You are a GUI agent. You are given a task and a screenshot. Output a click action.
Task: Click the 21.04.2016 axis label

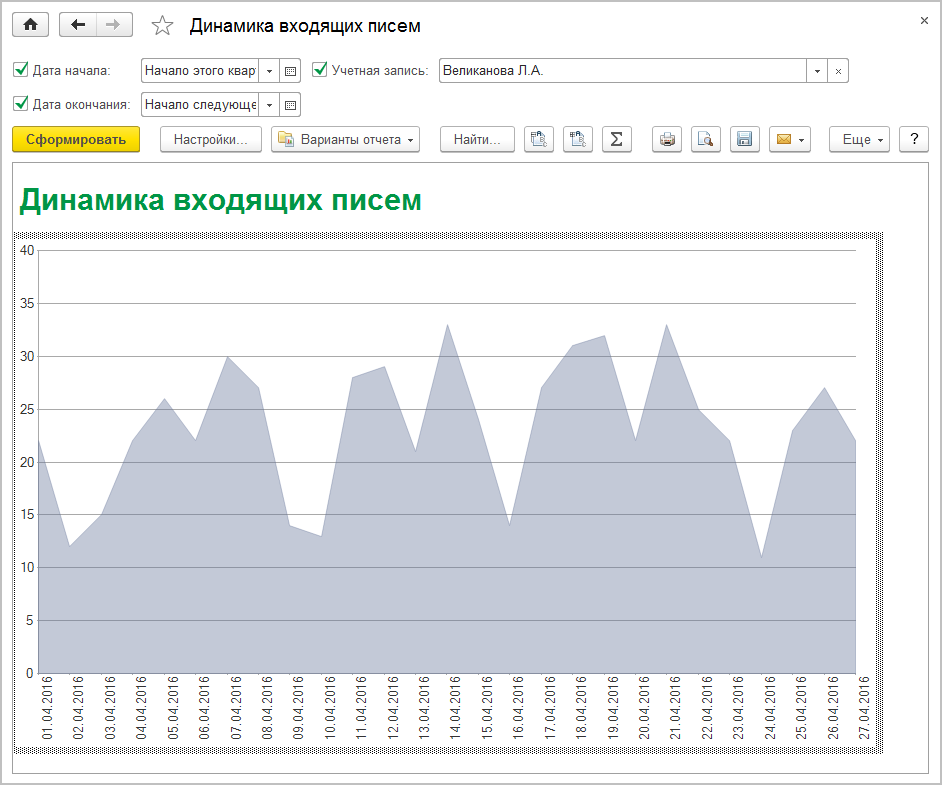coord(675,708)
